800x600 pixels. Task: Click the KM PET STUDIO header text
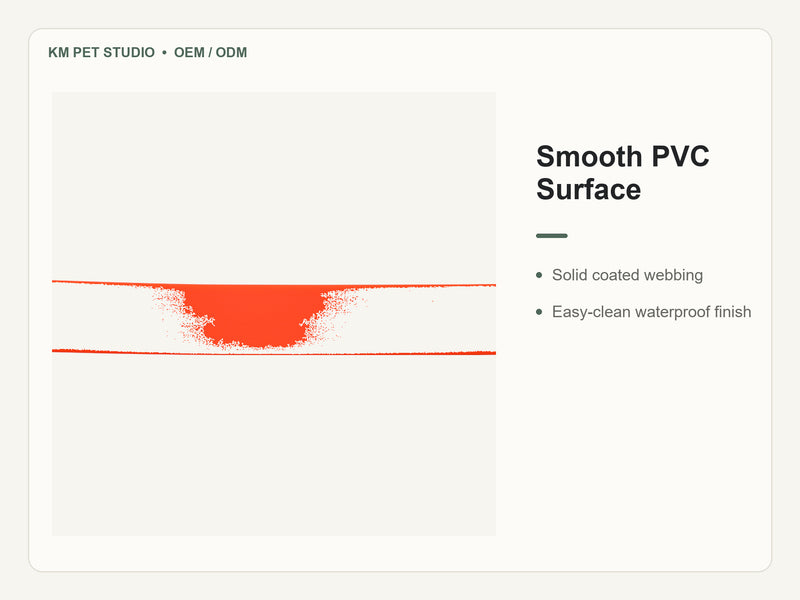[x=101, y=53]
